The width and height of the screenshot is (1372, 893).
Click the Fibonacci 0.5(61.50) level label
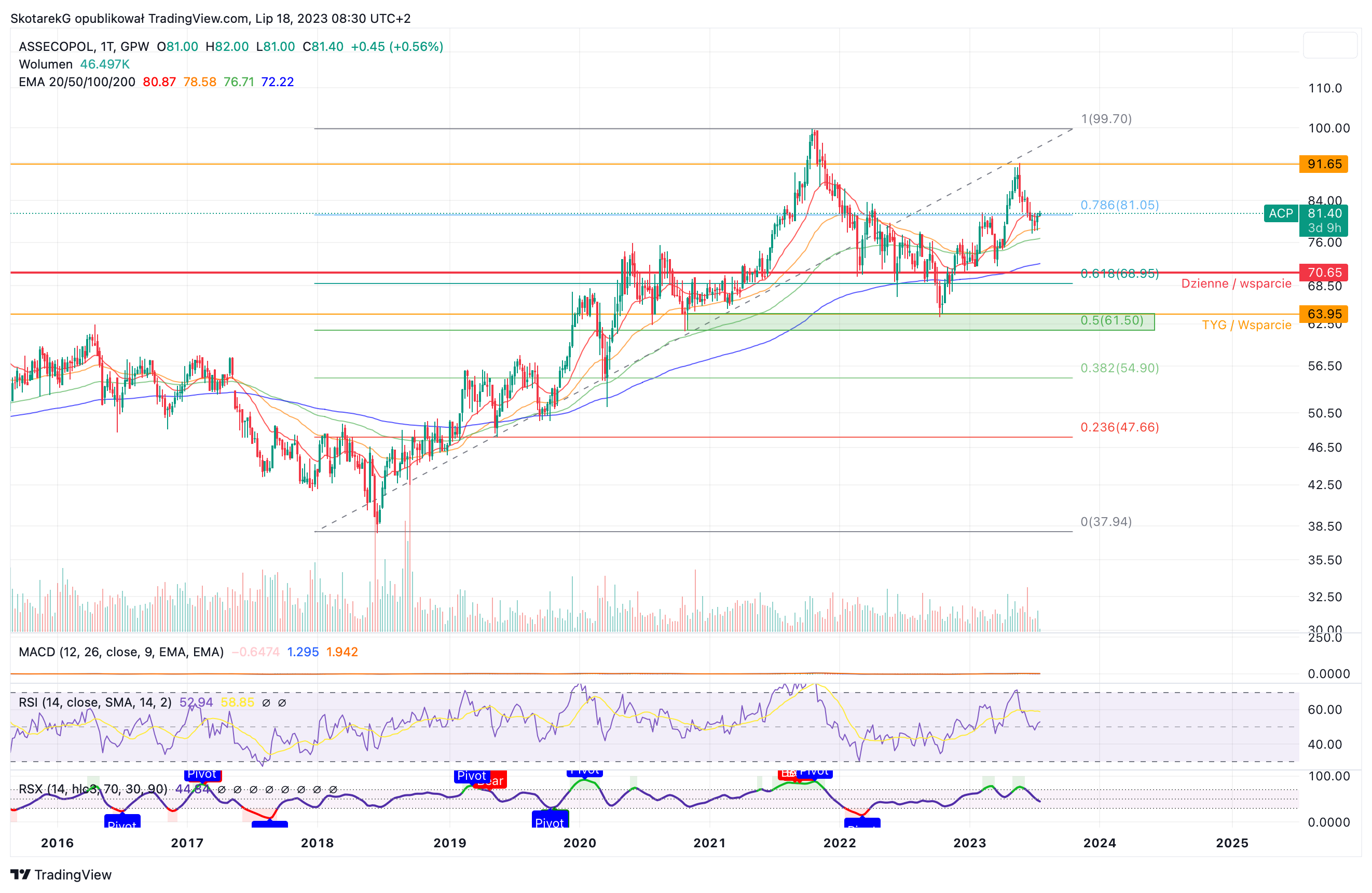coord(1112,320)
